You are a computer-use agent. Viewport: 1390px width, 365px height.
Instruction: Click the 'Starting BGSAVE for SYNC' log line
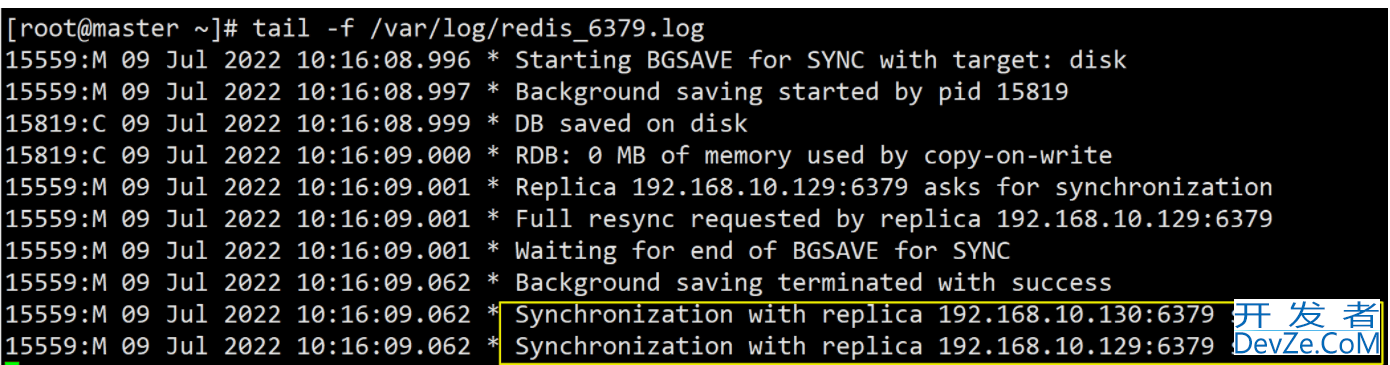click(x=566, y=60)
